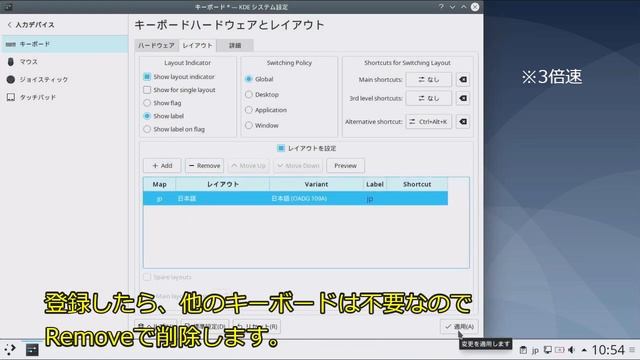Click the Map column header

160,184
